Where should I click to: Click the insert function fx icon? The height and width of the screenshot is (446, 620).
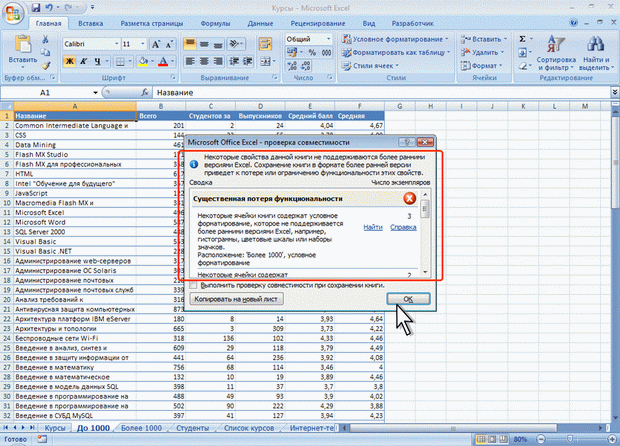(x=145, y=93)
